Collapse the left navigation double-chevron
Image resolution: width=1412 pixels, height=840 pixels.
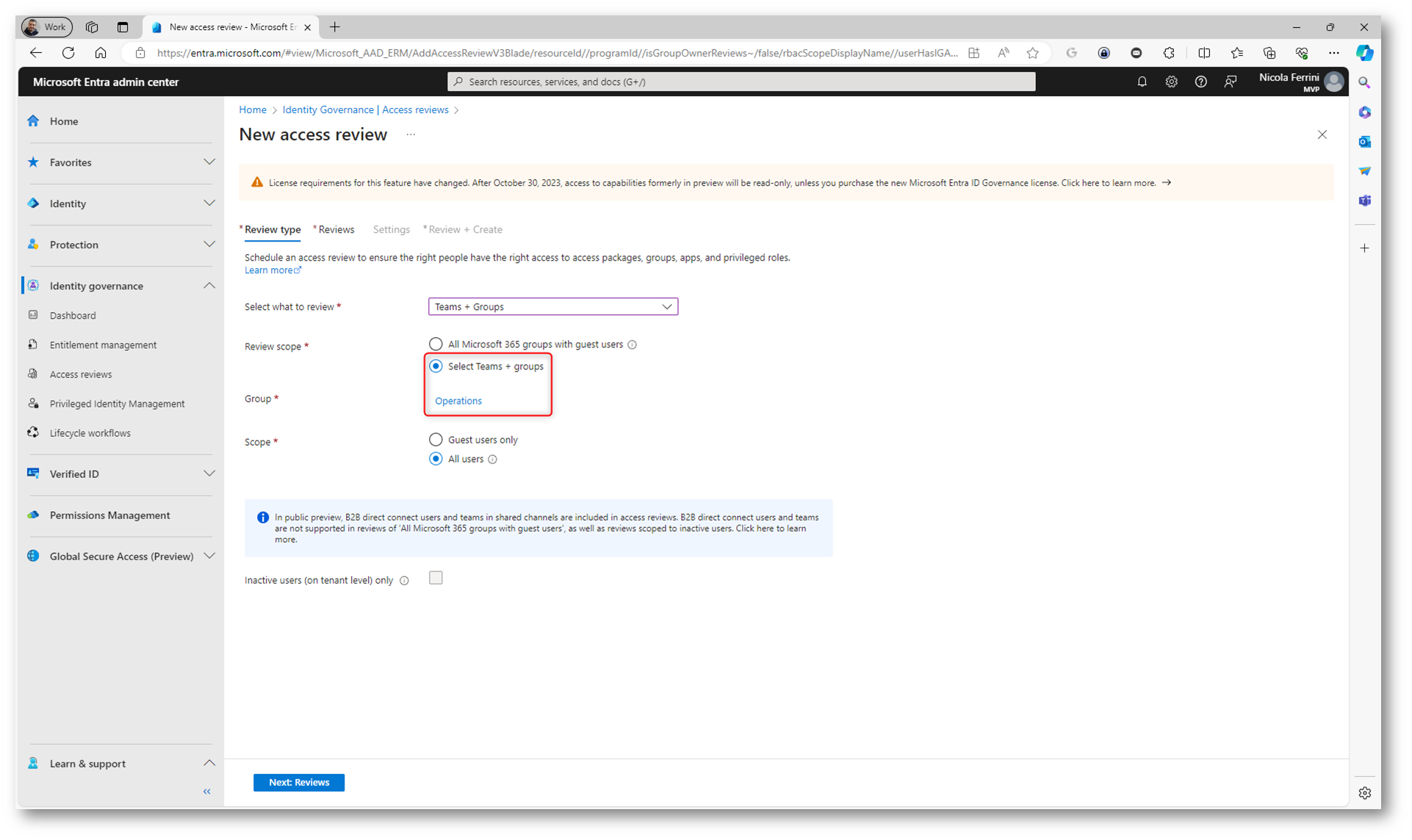(x=207, y=792)
